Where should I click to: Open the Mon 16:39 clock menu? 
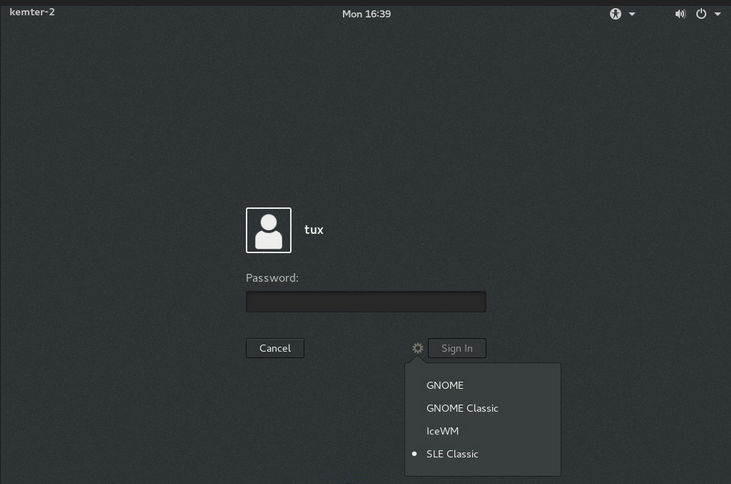point(366,14)
